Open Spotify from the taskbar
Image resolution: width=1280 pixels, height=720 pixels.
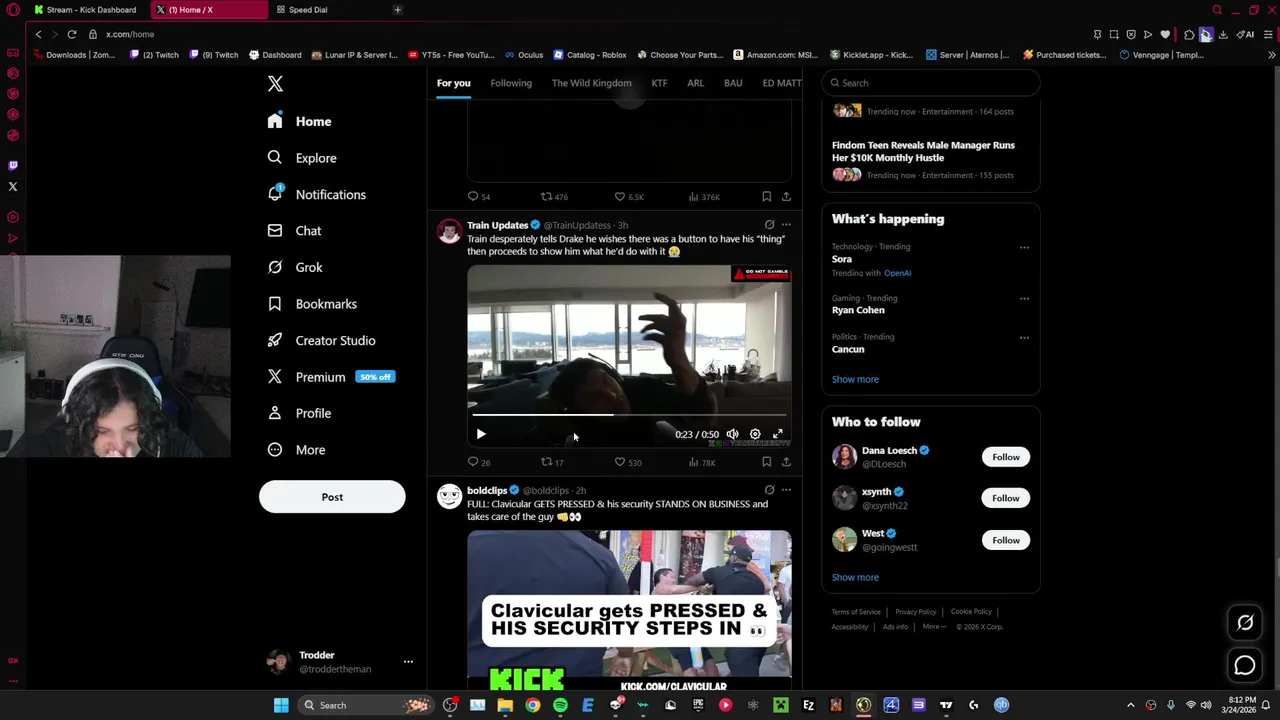(560, 705)
